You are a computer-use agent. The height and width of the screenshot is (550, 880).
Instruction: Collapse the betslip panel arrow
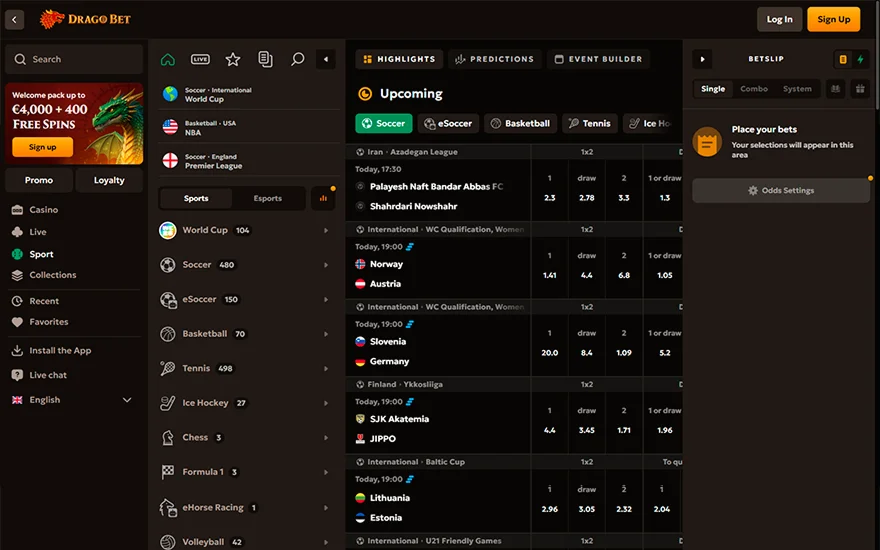click(x=702, y=59)
